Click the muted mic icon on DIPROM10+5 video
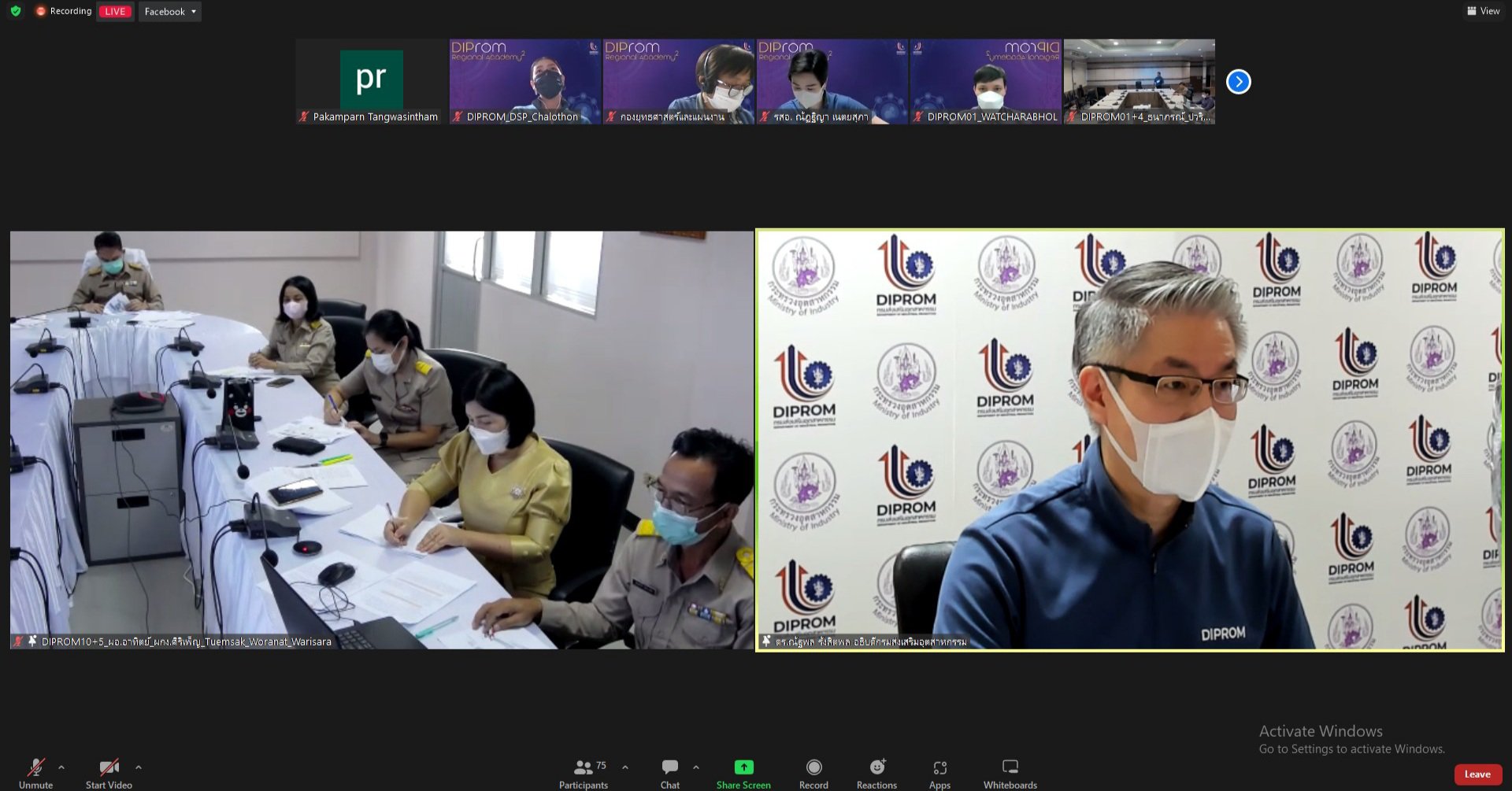Screen dimensions: 1512x791 (x=18, y=641)
